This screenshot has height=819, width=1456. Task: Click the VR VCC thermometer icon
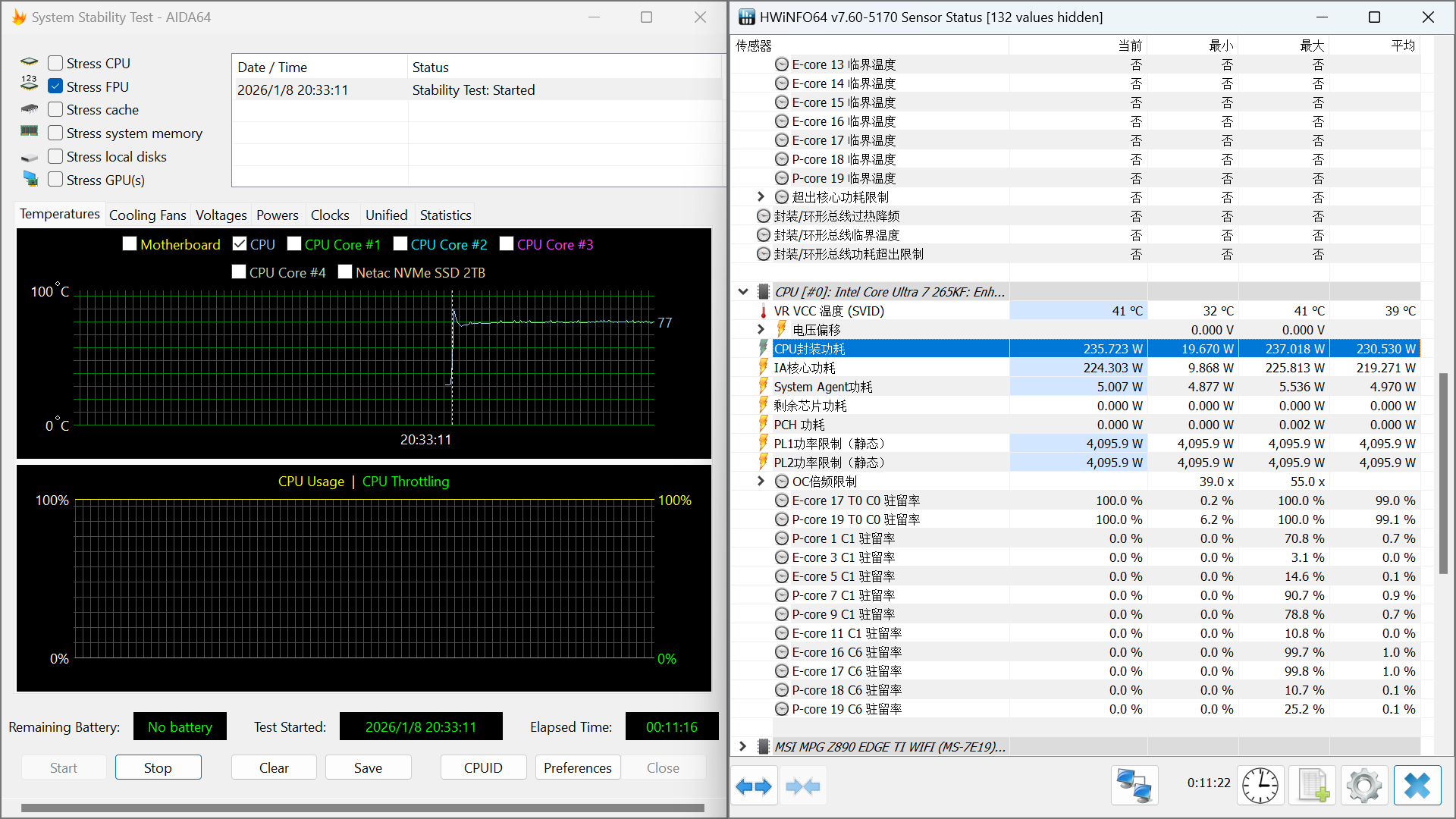click(x=763, y=312)
